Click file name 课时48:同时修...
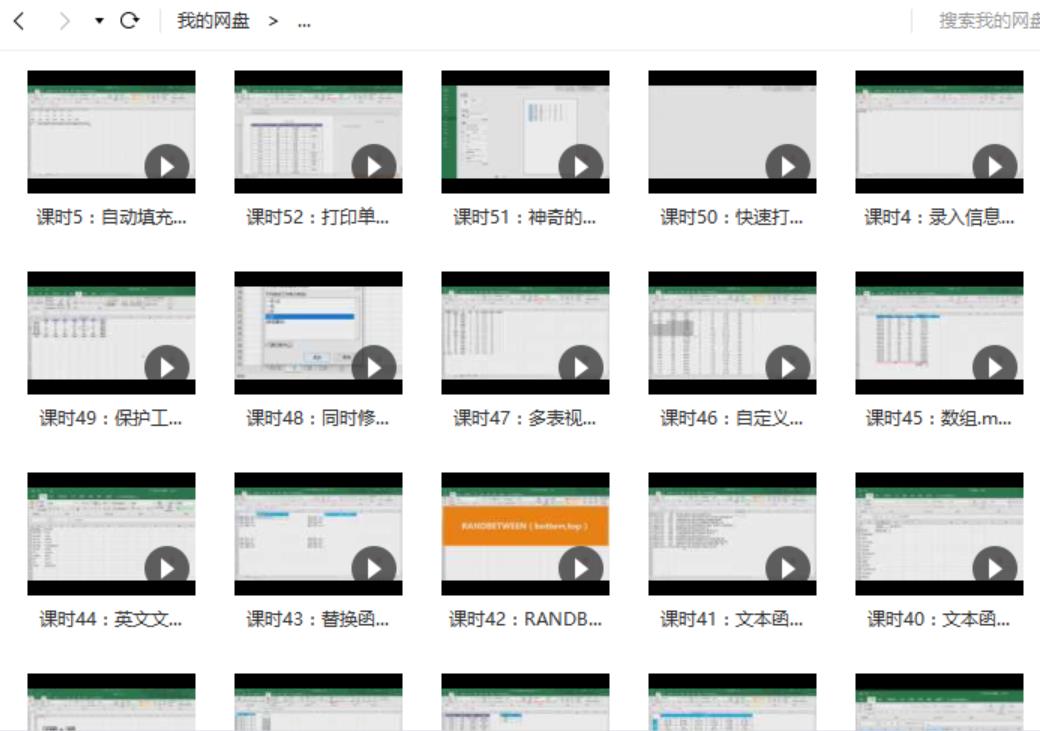 click(x=318, y=418)
